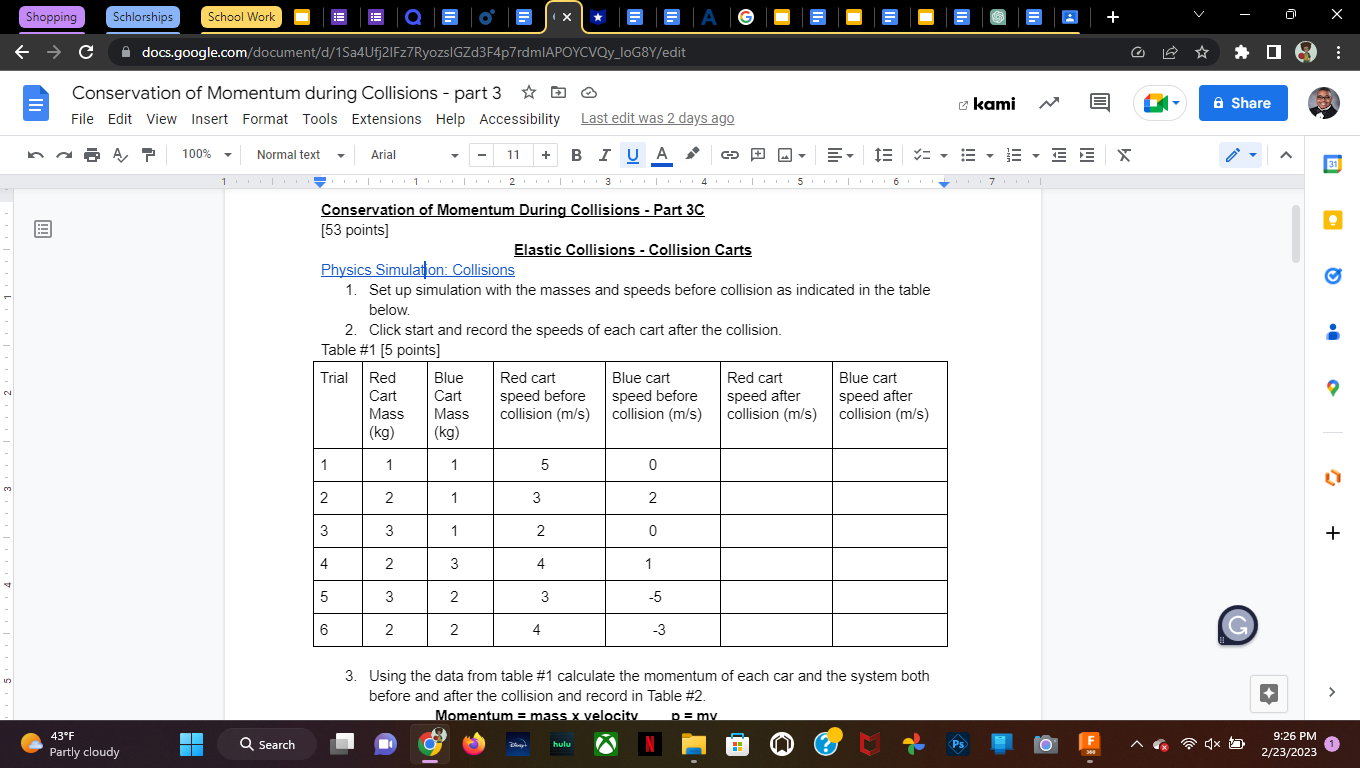
Task: Open the text alignment dropdown
Action: [x=841, y=155]
